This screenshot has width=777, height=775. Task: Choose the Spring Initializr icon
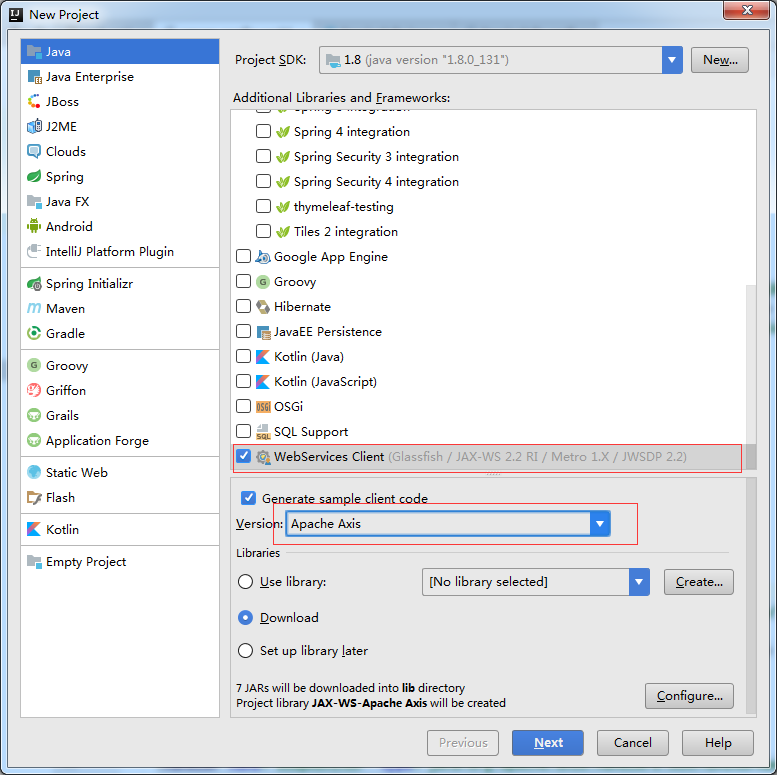point(34,284)
